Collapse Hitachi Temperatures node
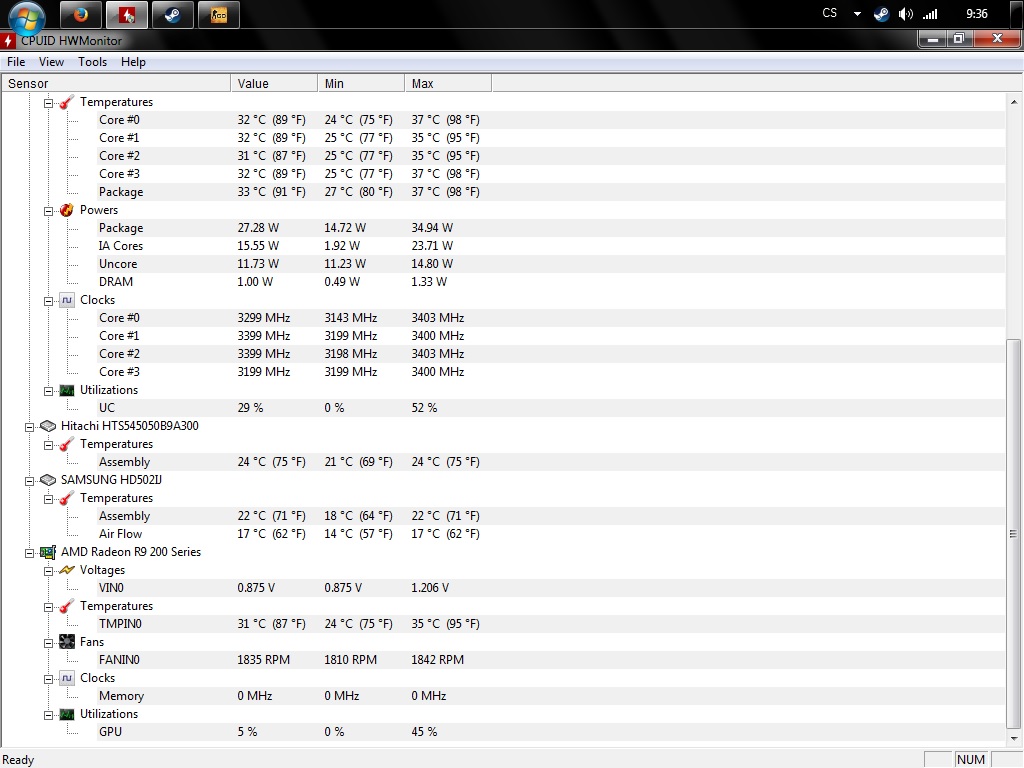 coord(48,445)
